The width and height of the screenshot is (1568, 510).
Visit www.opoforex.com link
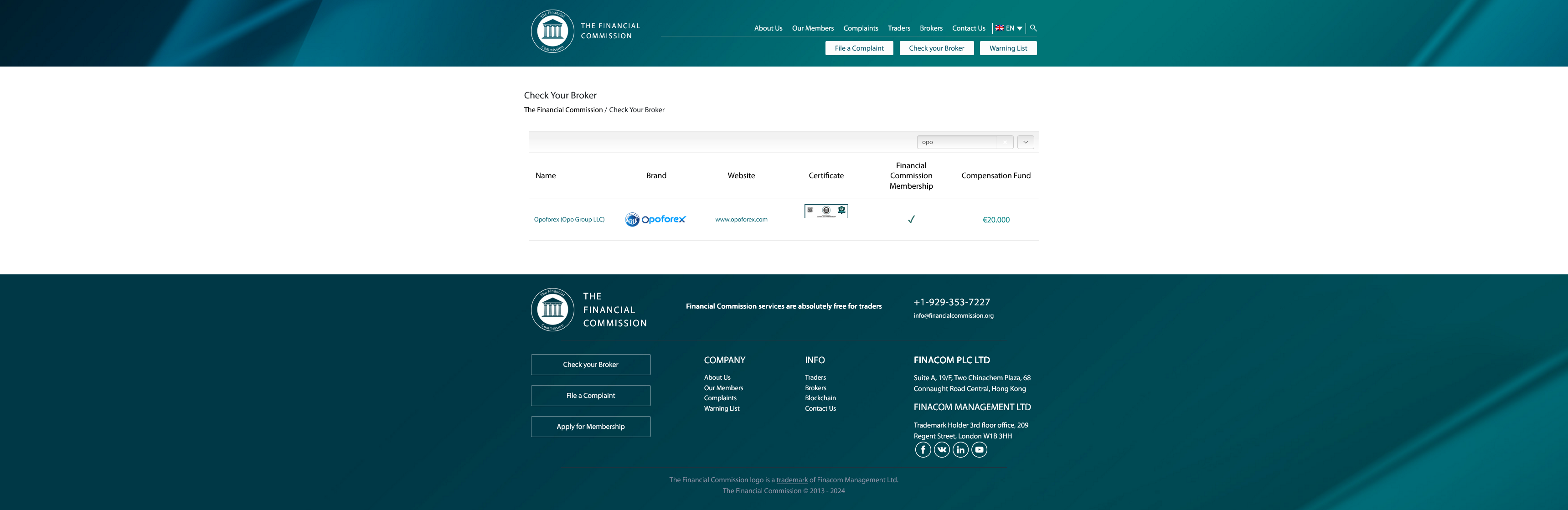coord(741,220)
